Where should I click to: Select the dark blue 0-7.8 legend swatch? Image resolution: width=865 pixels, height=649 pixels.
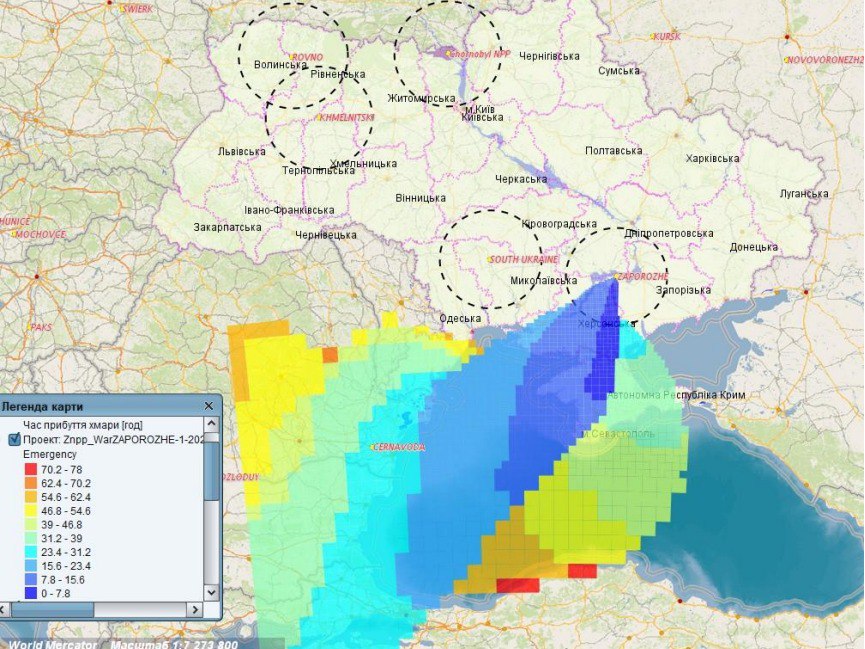(29, 594)
